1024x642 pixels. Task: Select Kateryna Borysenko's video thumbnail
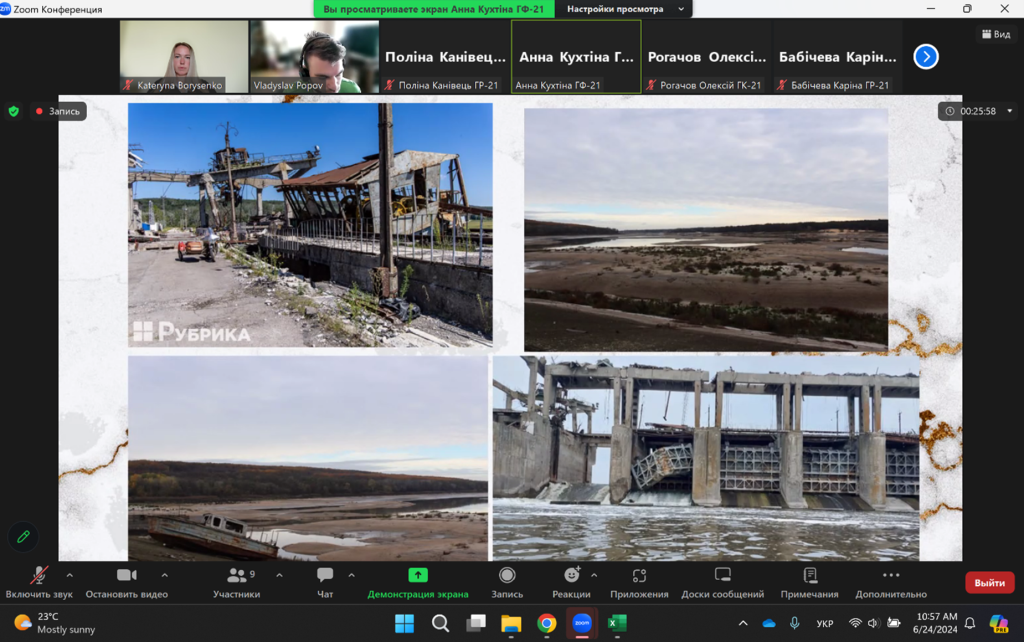184,57
